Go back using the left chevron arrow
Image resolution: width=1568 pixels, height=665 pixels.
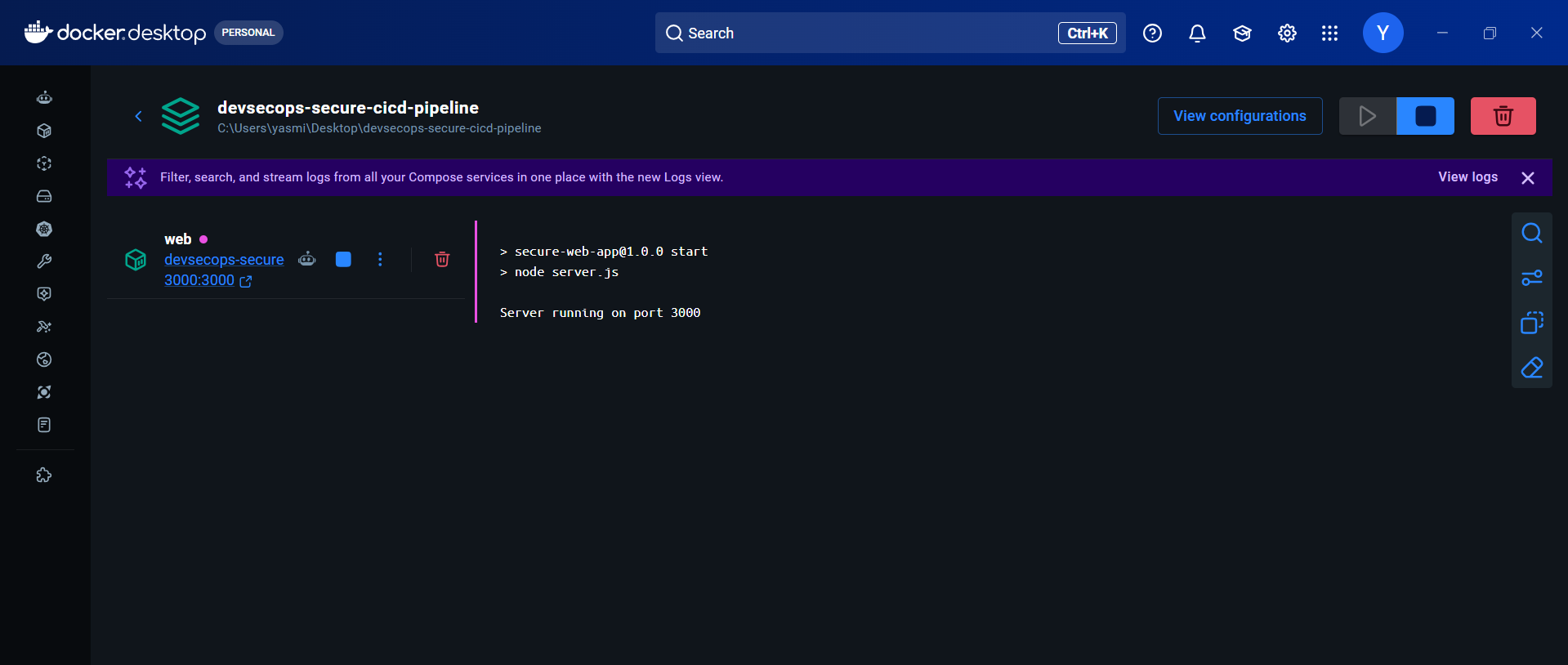138,116
